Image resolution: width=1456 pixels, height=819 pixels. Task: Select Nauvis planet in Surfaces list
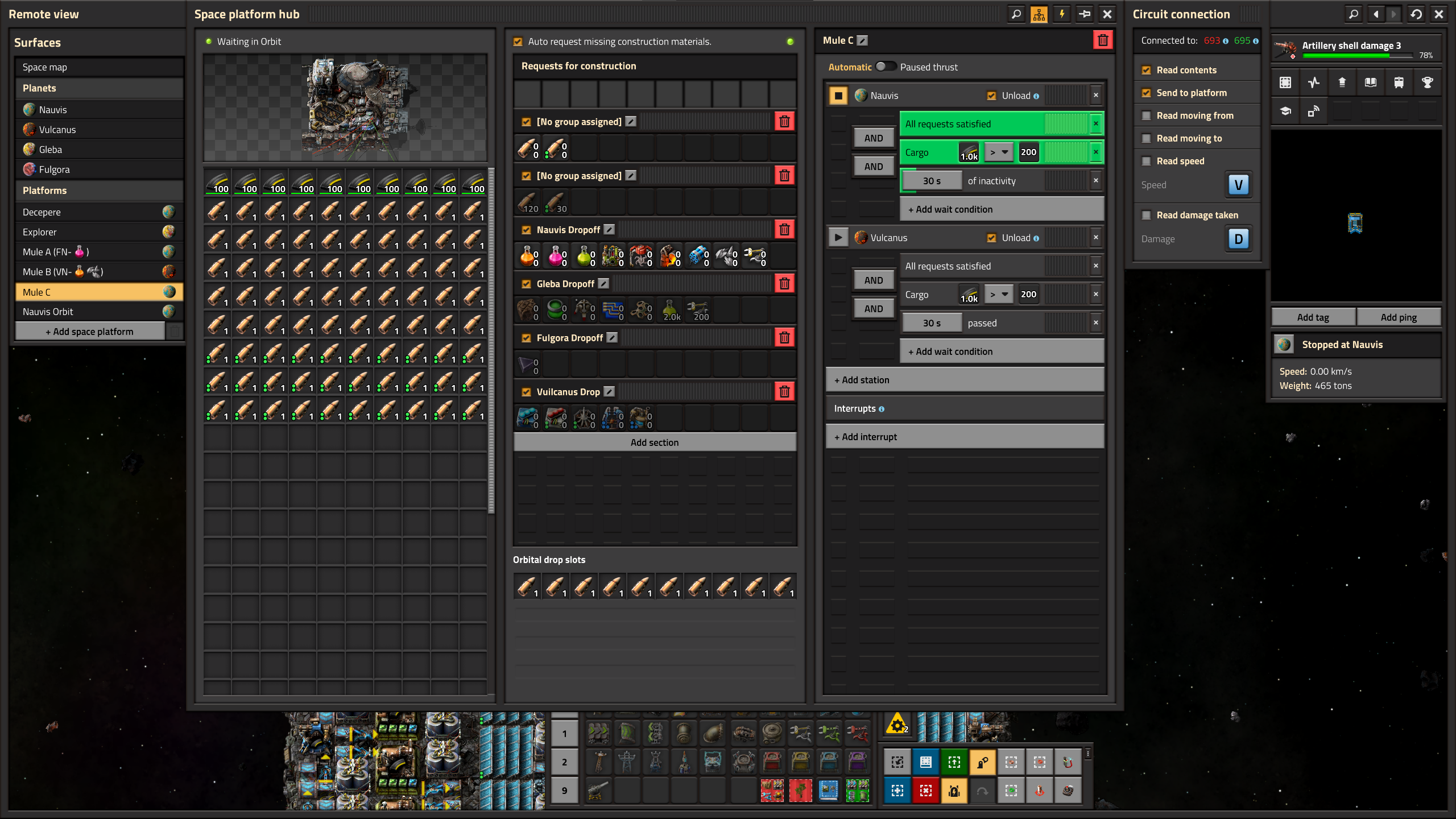point(99,110)
